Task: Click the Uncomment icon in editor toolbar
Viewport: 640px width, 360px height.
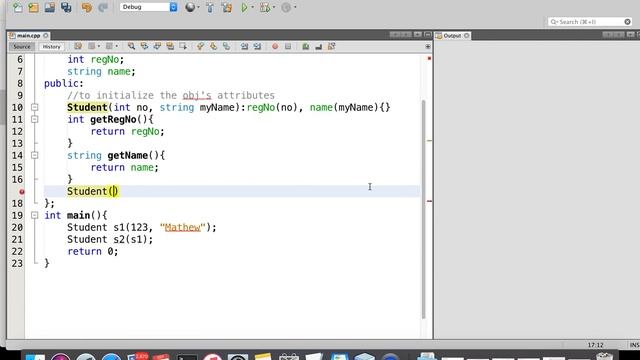Action: [x=318, y=47]
